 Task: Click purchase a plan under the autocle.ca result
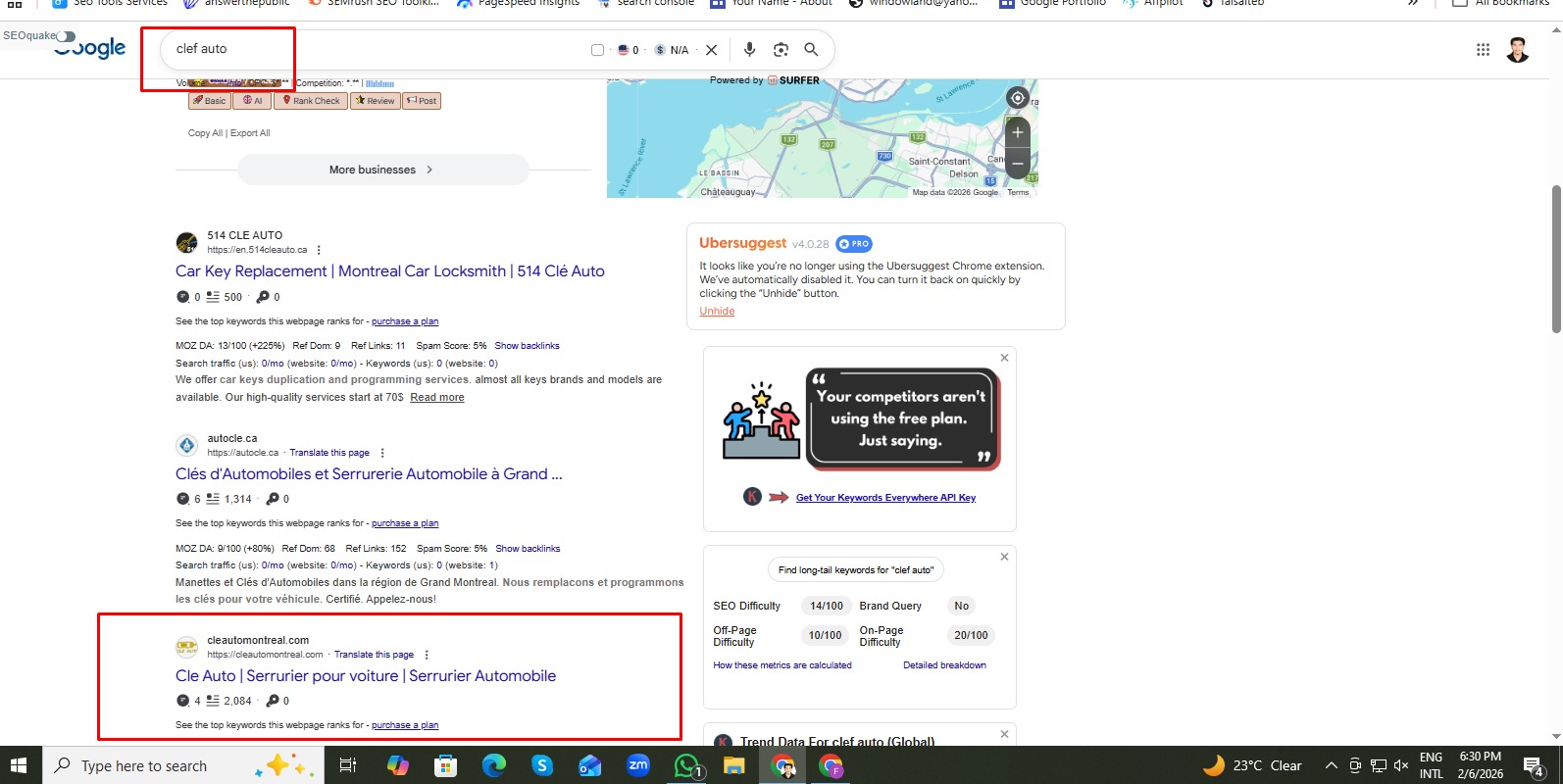point(405,523)
